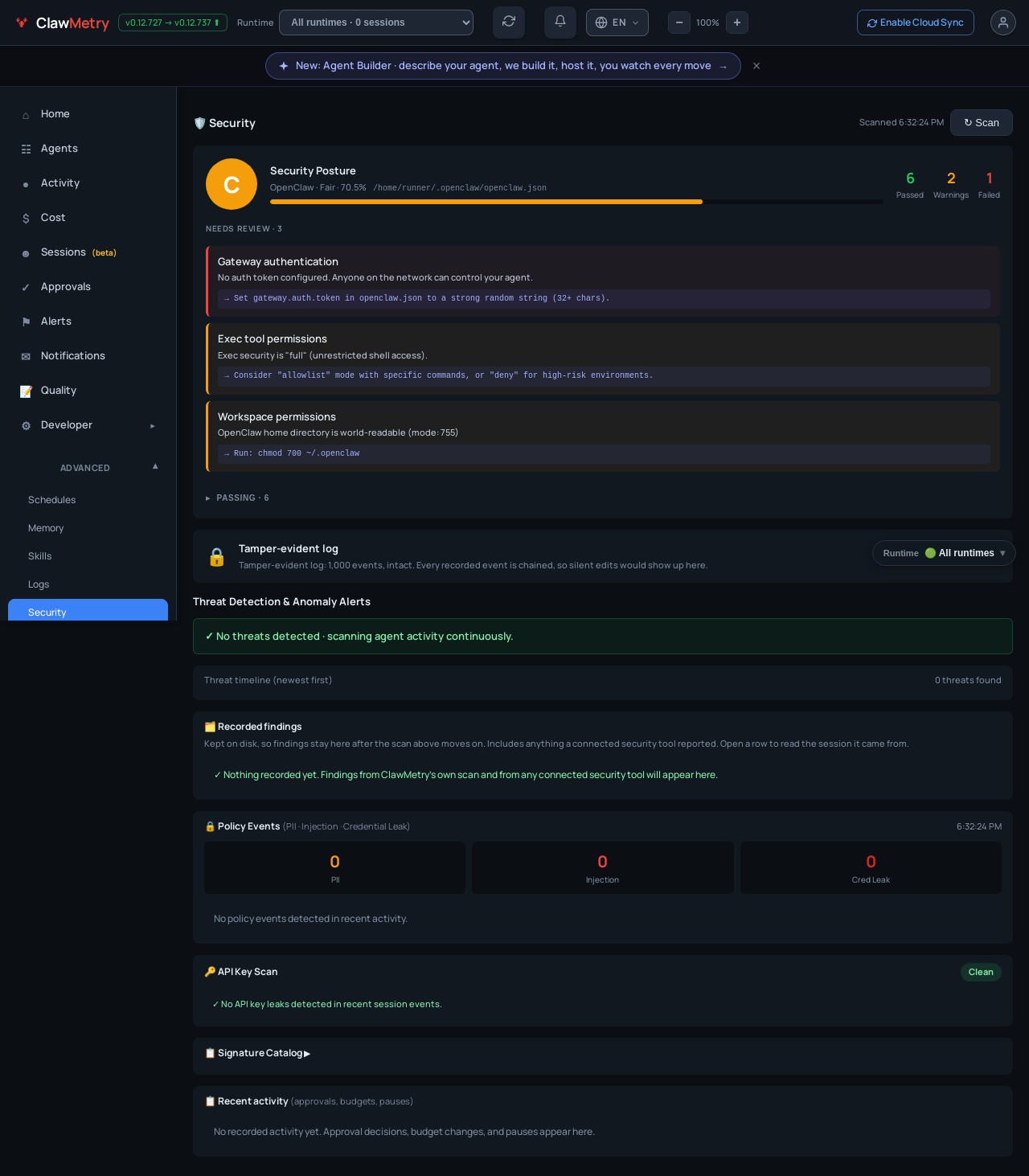Click the security posture score bar
Viewport: 1029px width, 1176px height.
576,202
